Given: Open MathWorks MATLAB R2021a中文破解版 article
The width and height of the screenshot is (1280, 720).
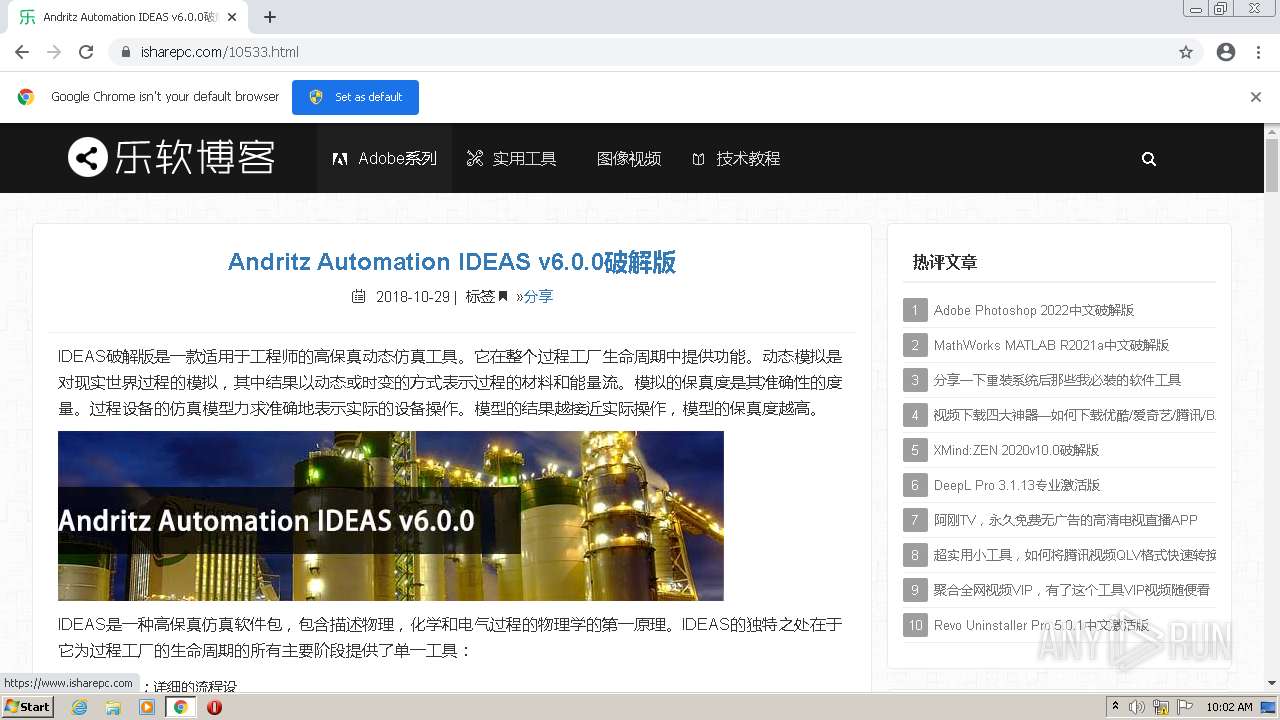Looking at the screenshot, I should [1051, 345].
